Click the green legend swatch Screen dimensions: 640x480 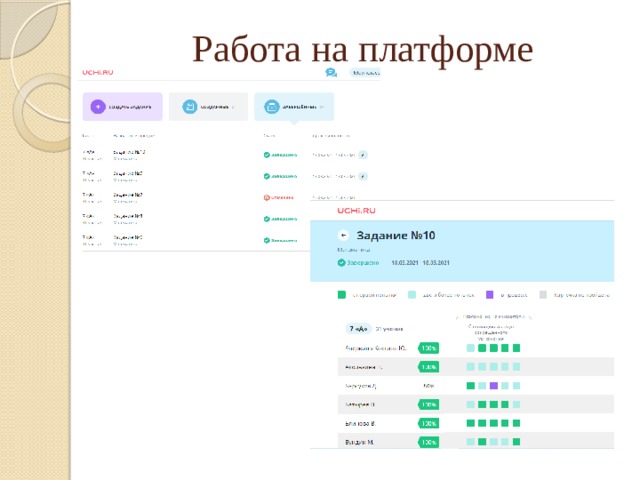(342, 295)
